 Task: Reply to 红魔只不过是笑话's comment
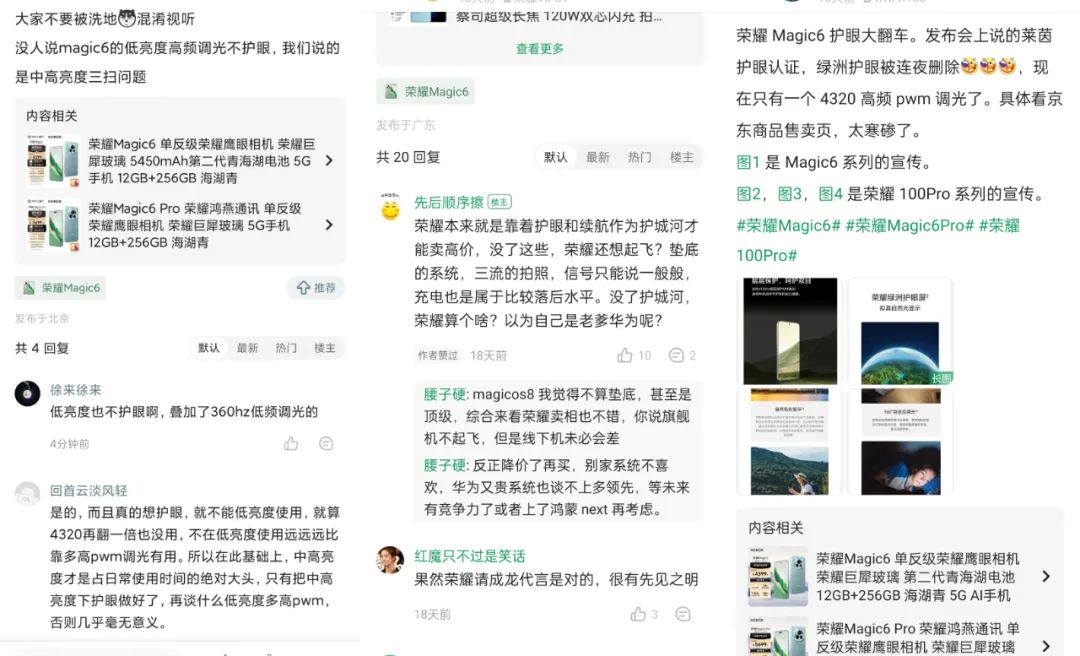(x=683, y=614)
